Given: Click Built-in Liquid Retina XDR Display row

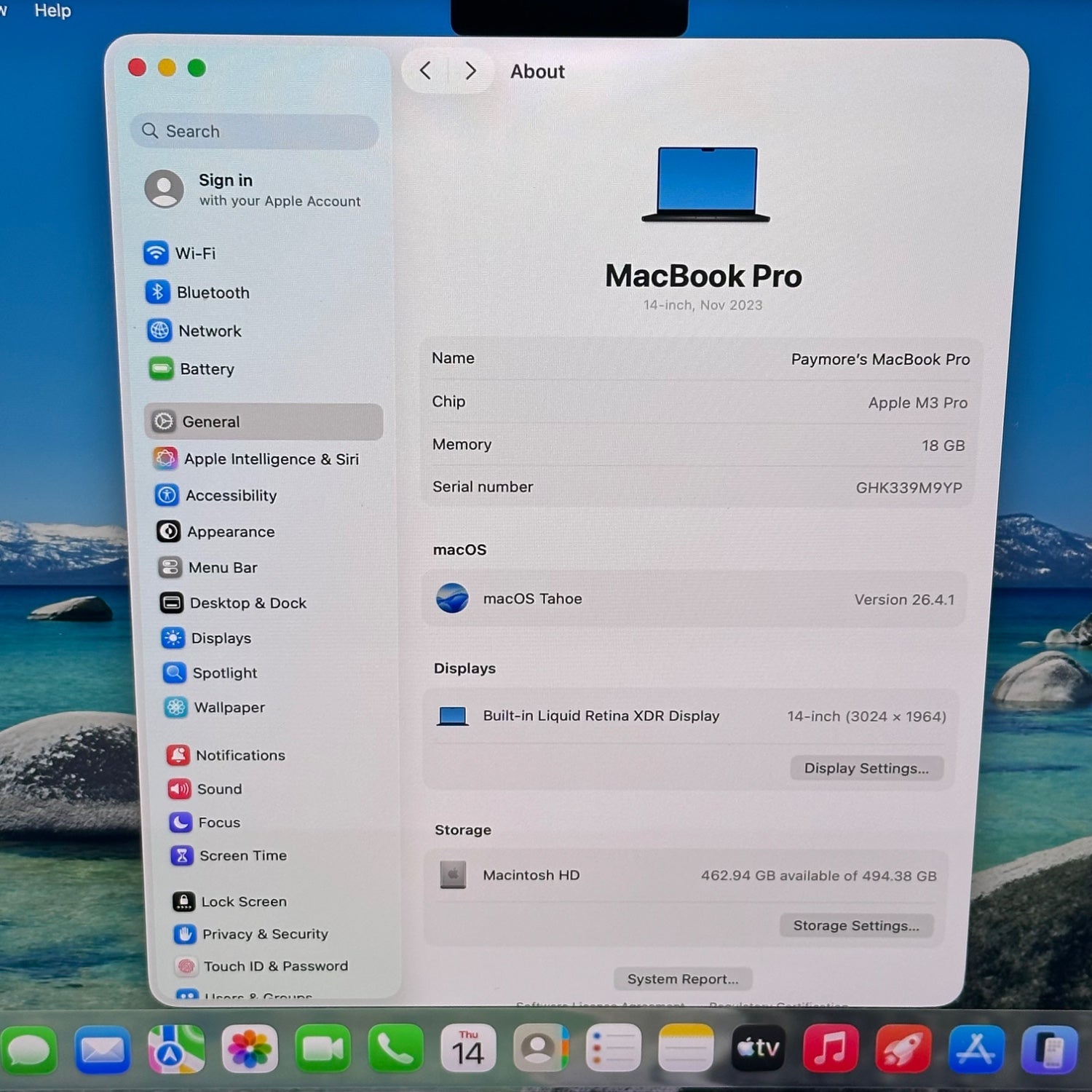Looking at the screenshot, I should coord(689,716).
